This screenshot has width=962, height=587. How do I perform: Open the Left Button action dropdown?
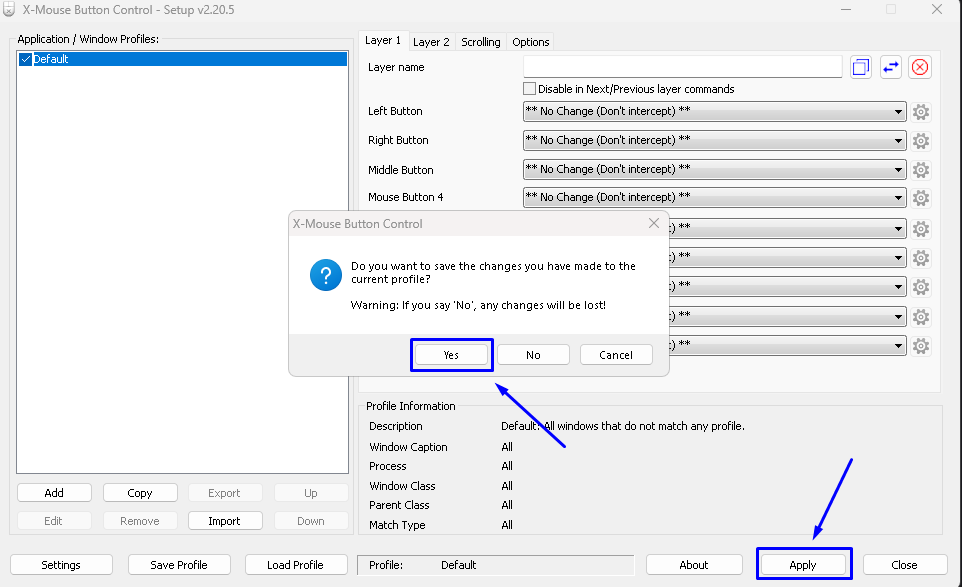(714, 111)
